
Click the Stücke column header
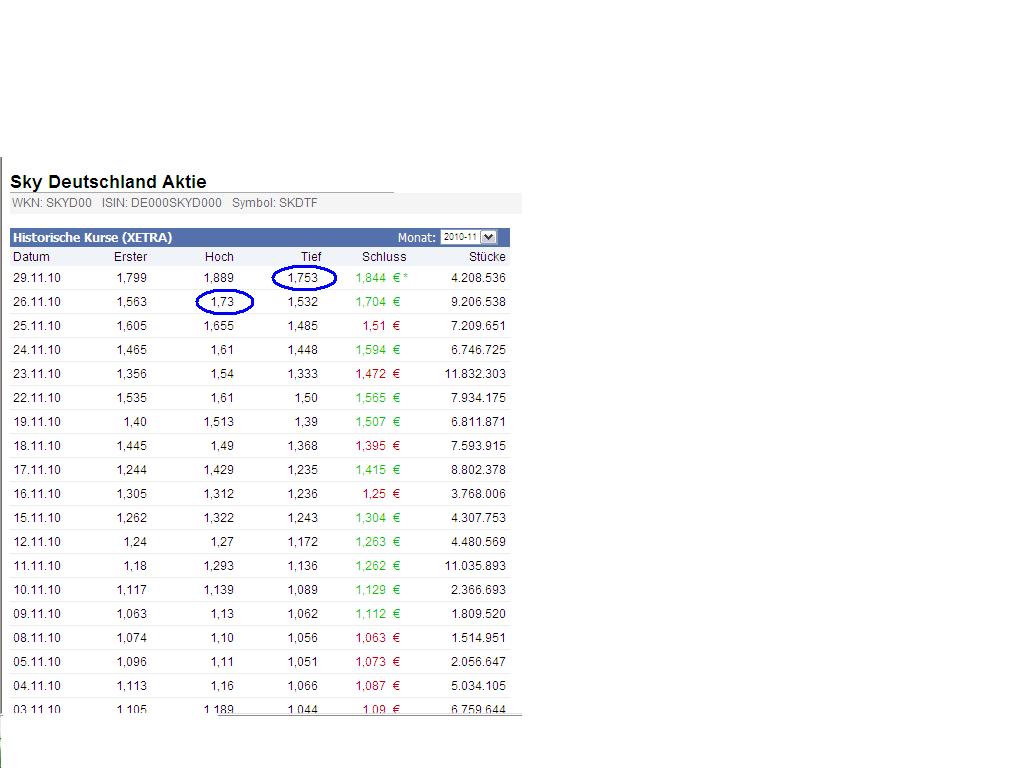(x=487, y=257)
